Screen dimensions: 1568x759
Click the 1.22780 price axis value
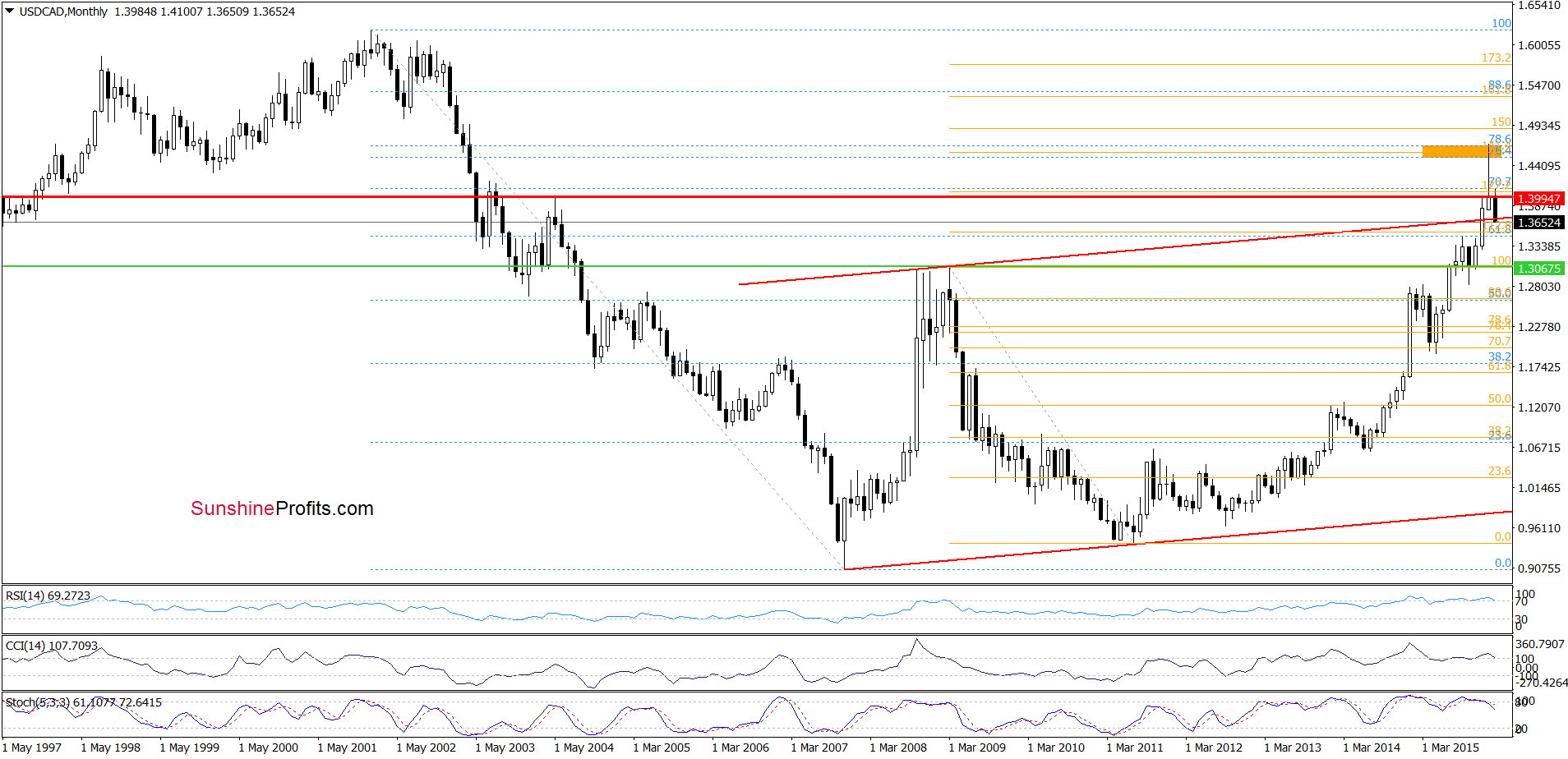click(x=1539, y=327)
